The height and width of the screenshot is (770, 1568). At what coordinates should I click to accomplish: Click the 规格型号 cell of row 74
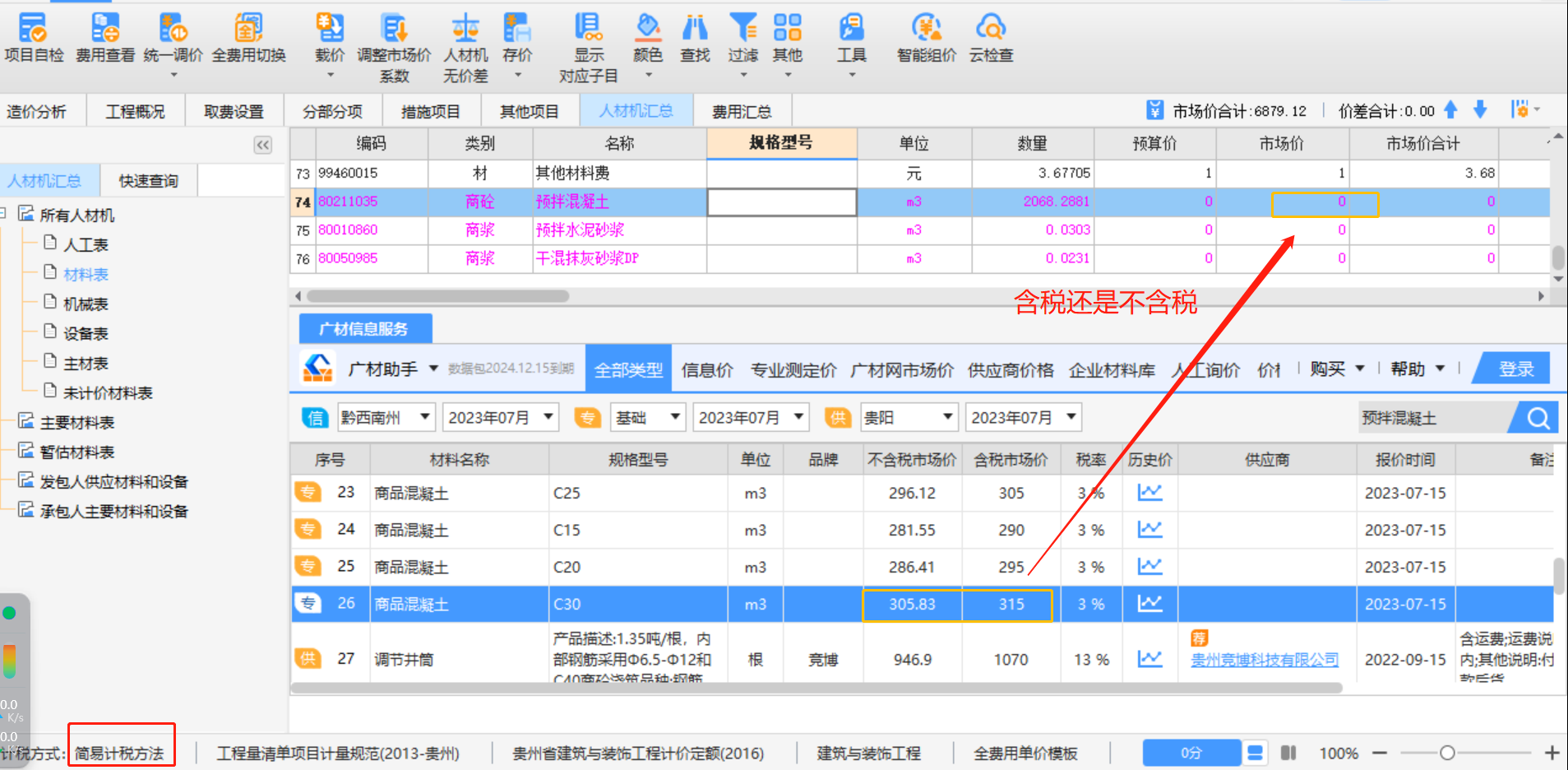pos(782,202)
